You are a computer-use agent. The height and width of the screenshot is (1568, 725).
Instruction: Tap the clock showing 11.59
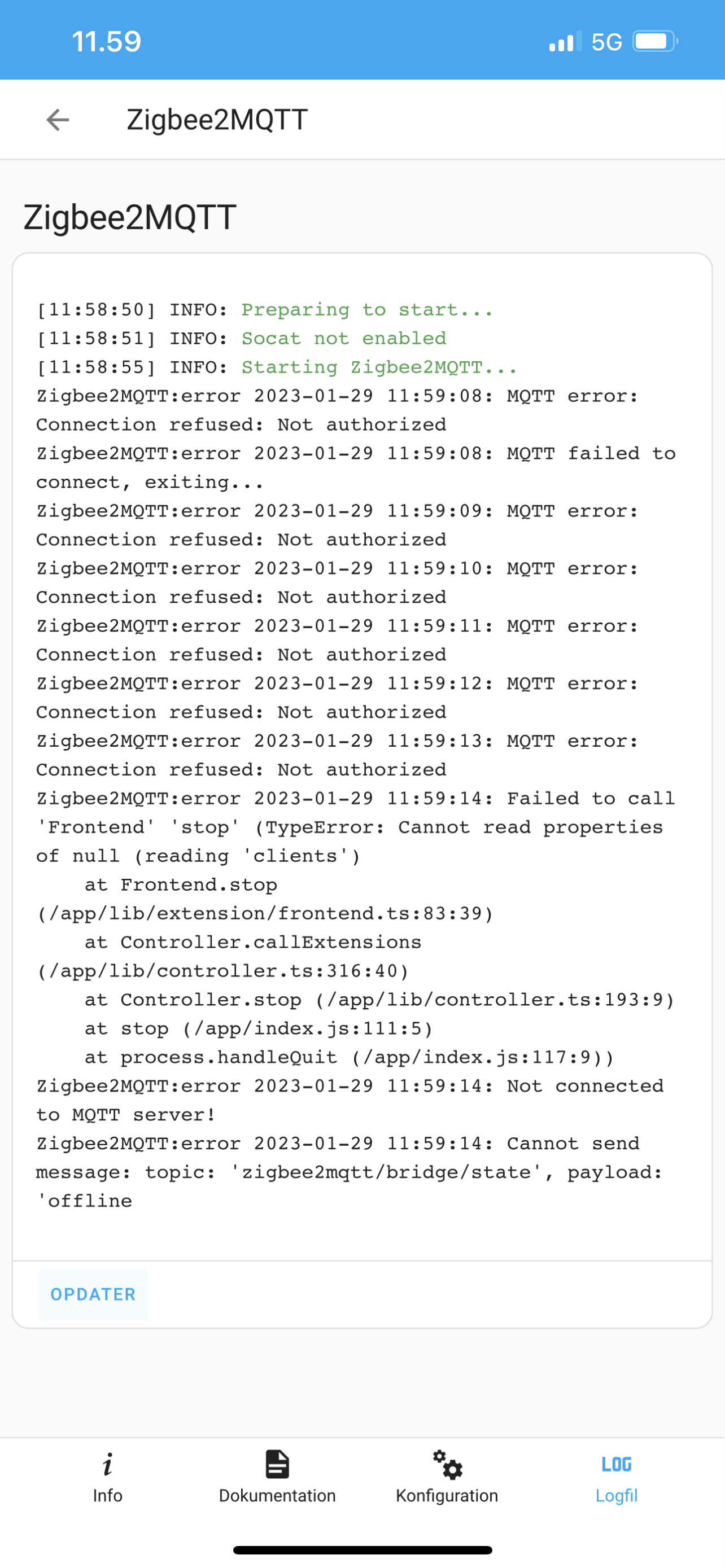pyautogui.click(x=106, y=41)
